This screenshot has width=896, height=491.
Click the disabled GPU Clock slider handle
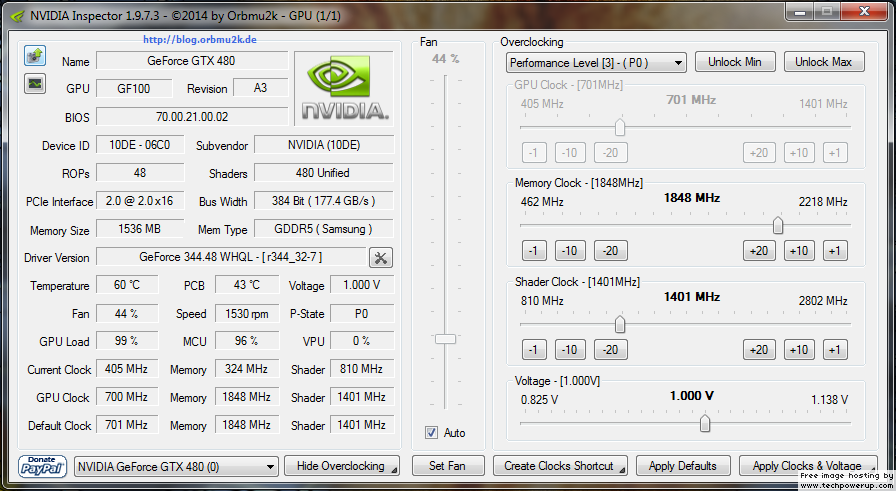[x=620, y=127]
